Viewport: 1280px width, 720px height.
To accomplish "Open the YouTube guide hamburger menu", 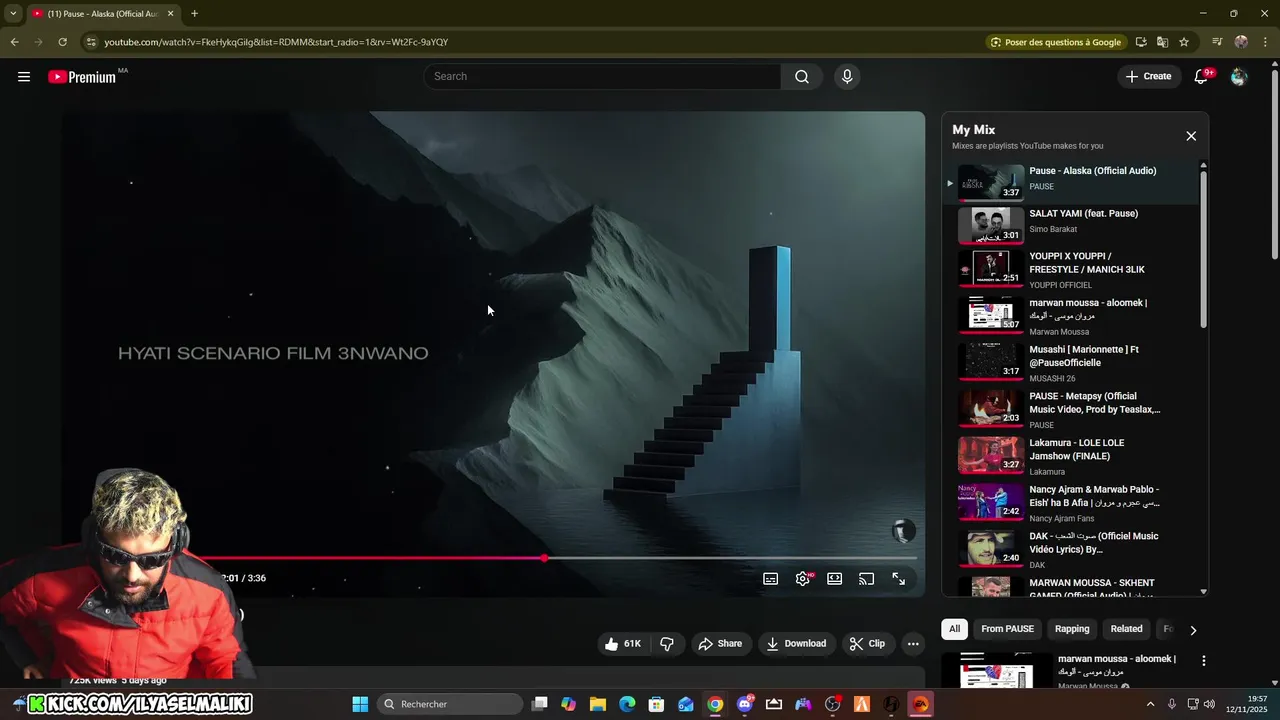I will point(24,76).
